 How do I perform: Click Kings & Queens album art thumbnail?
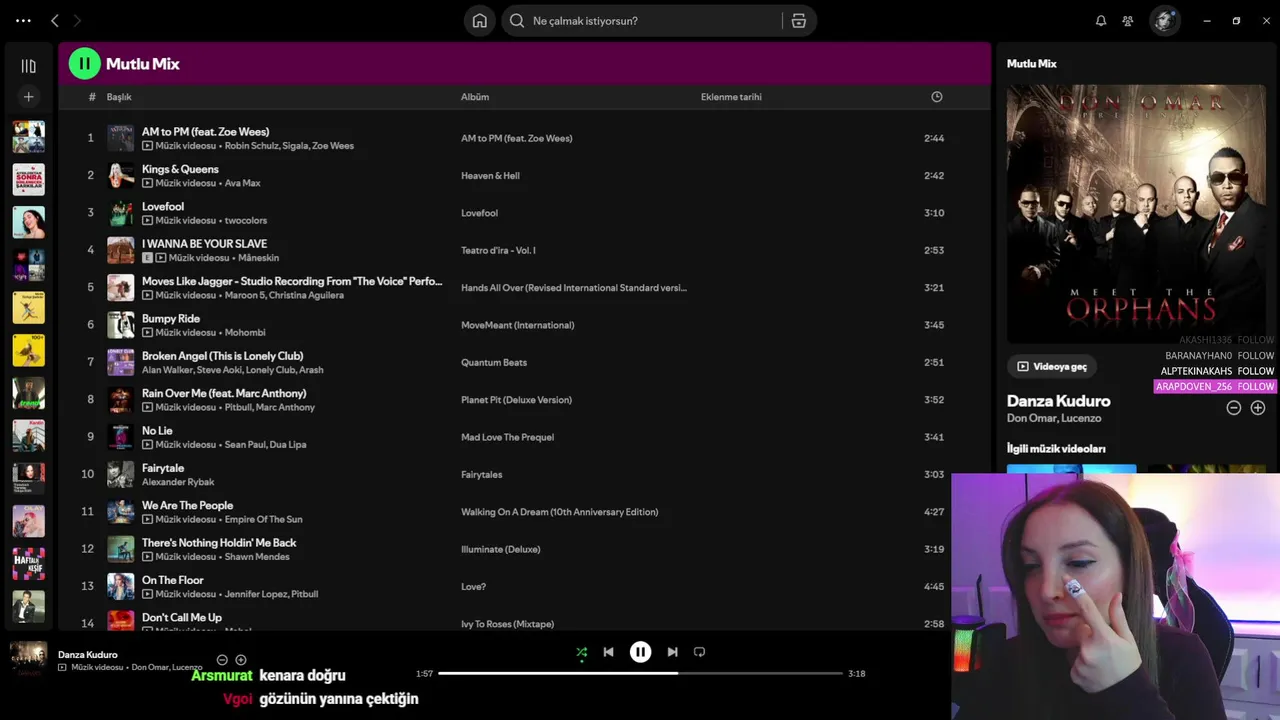point(120,175)
